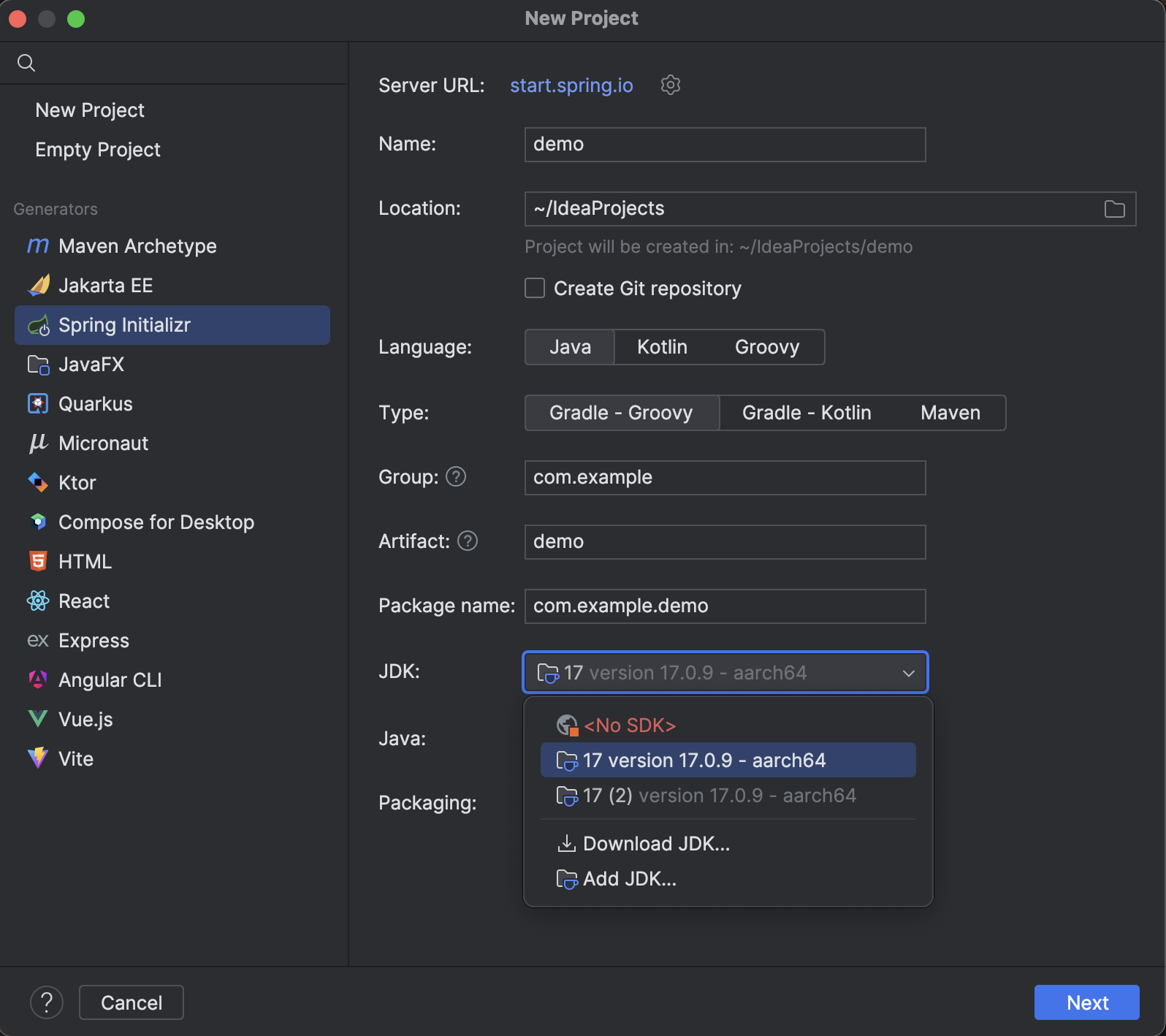Click the Vite lightning icon

pyautogui.click(x=38, y=758)
